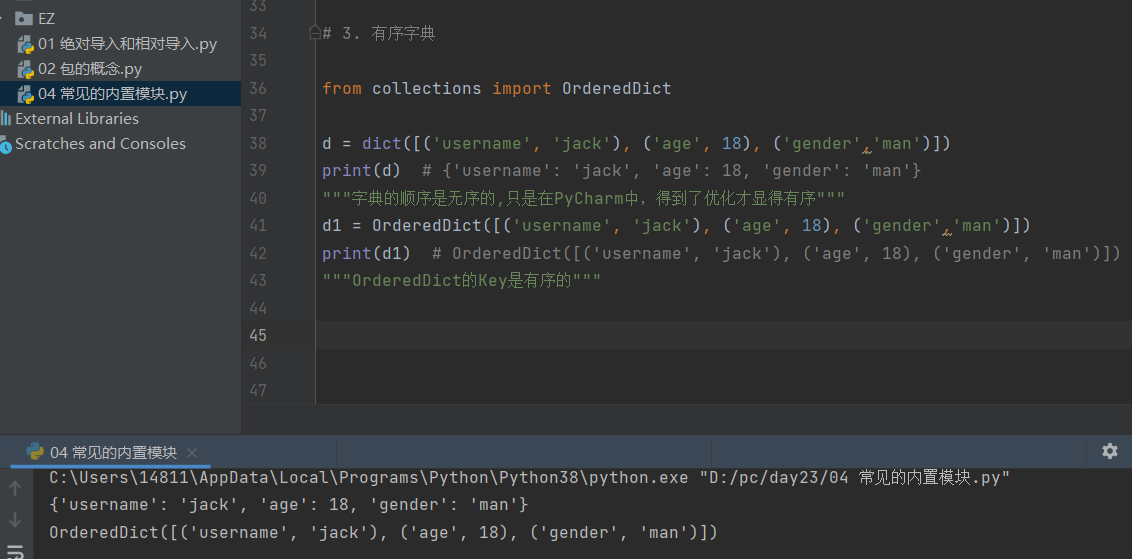Collapse the fold marker at line 34

click(315, 32)
